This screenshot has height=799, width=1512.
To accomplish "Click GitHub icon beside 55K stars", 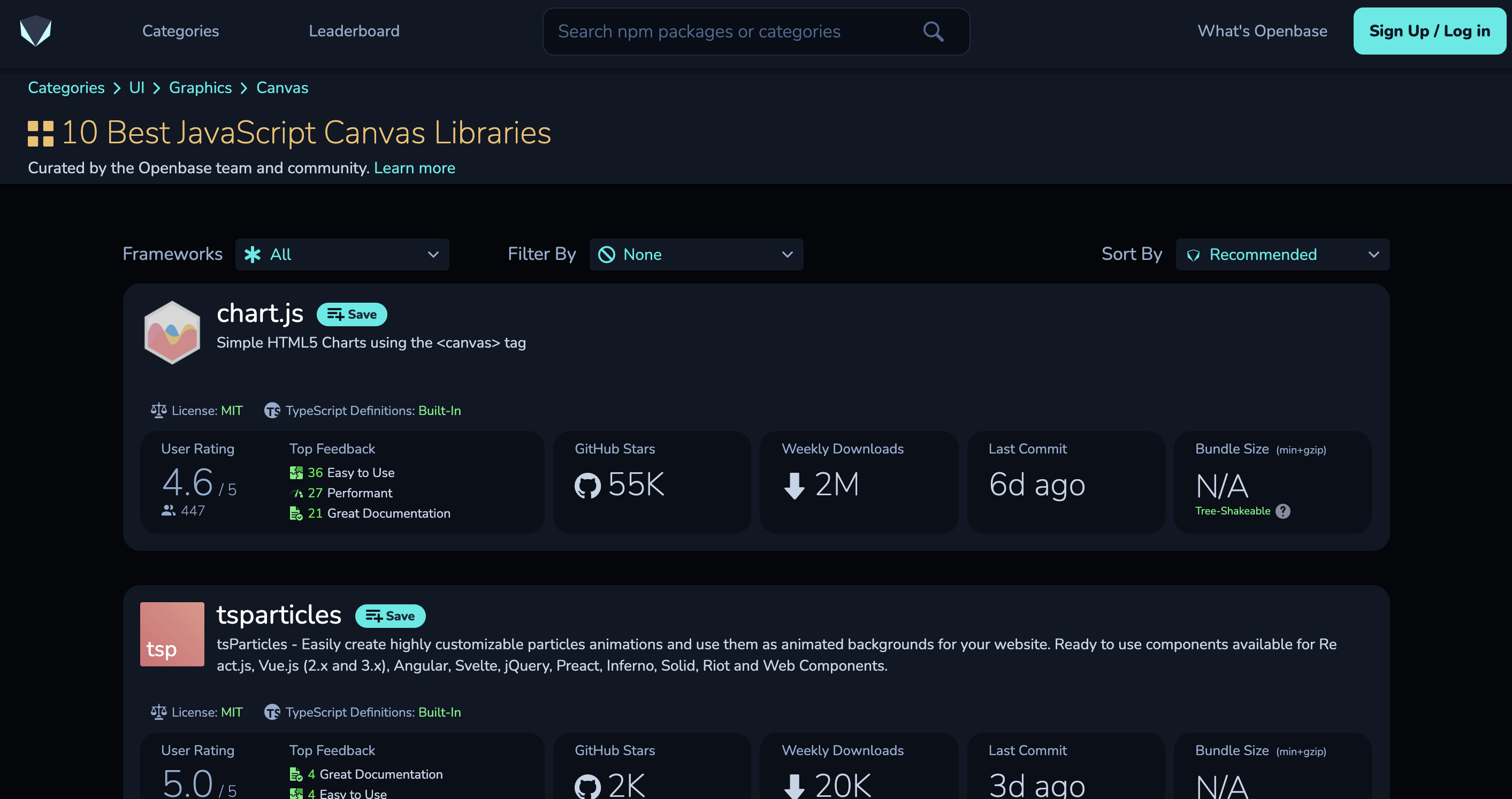I will [587, 485].
